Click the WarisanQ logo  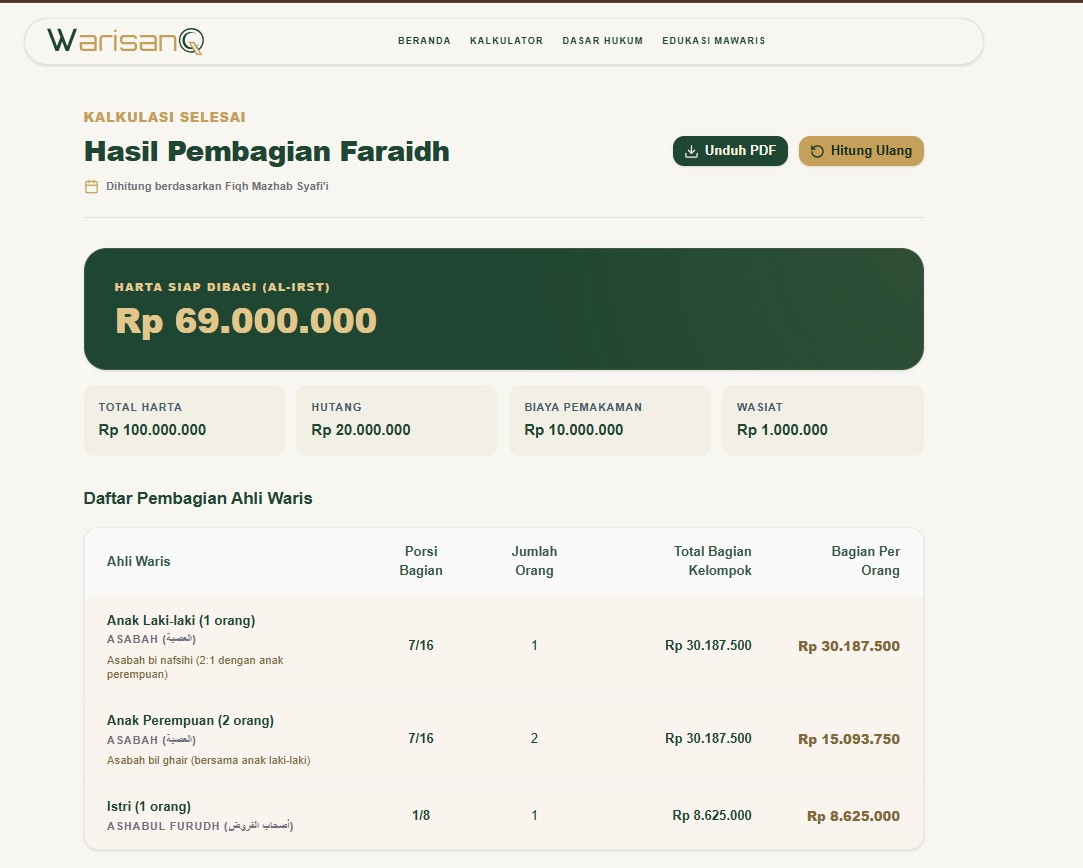pyautogui.click(x=126, y=41)
